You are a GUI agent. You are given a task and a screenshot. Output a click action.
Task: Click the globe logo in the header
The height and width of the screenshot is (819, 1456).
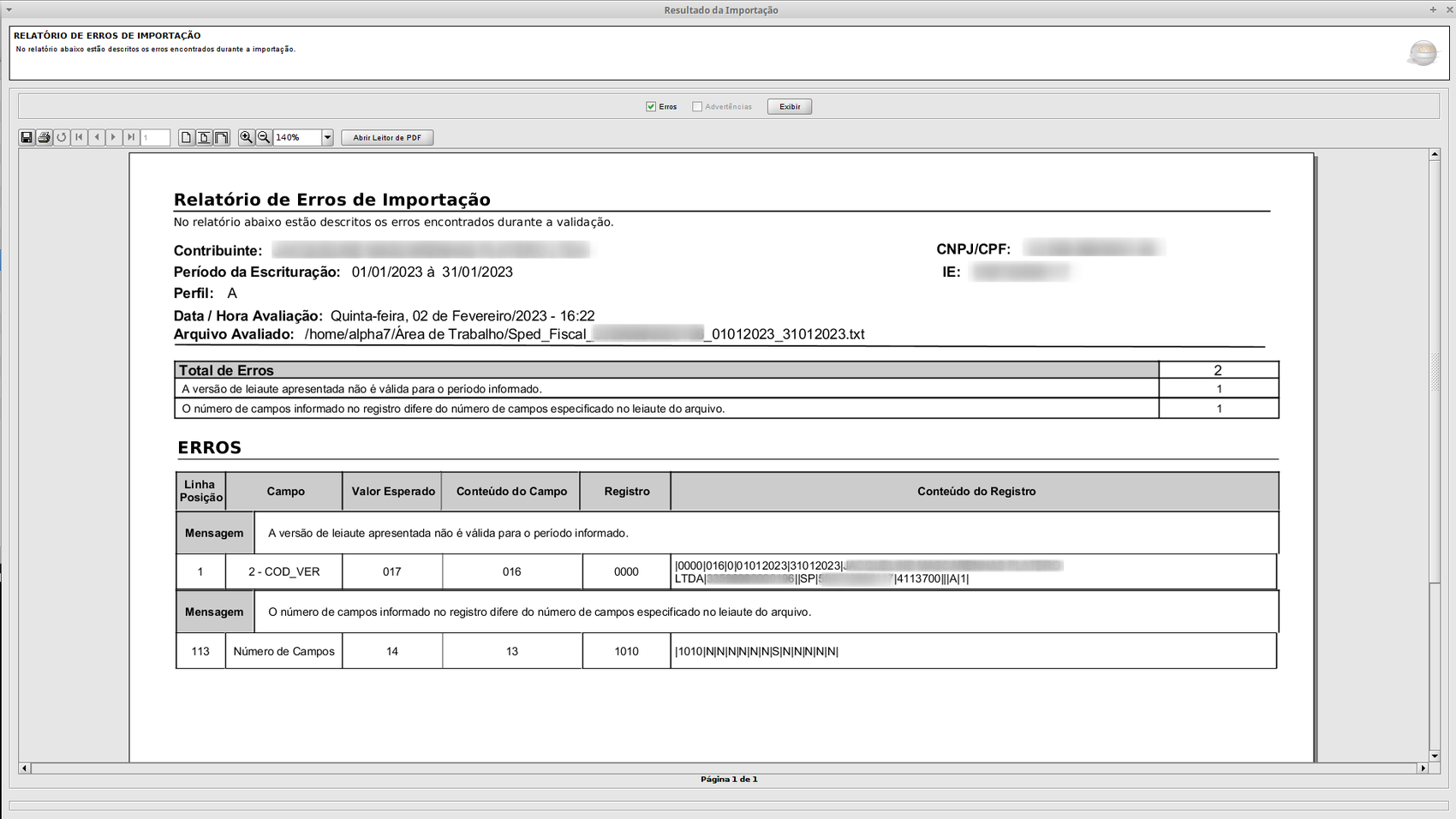(x=1423, y=53)
